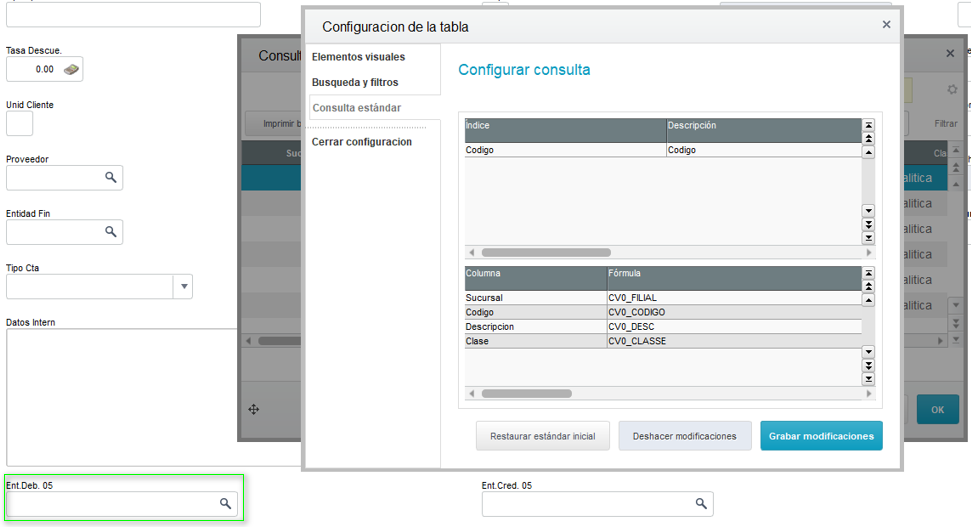Page up in the Columna table
This screenshot has width=971, height=527.
point(868,287)
